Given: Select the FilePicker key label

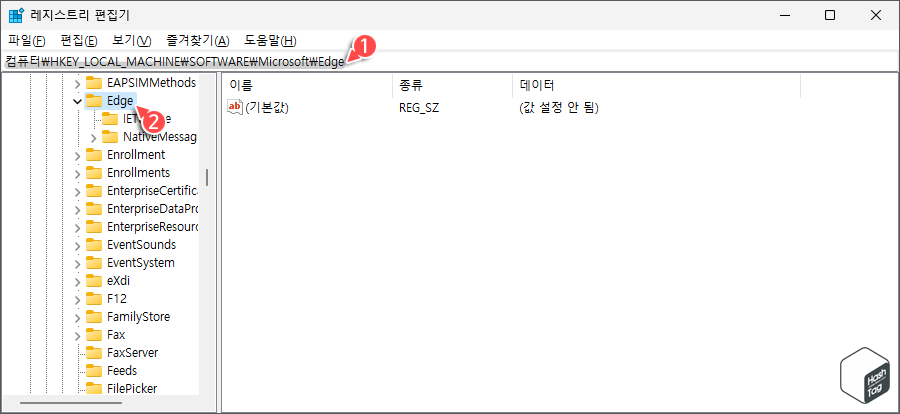Looking at the screenshot, I should 132,389.
